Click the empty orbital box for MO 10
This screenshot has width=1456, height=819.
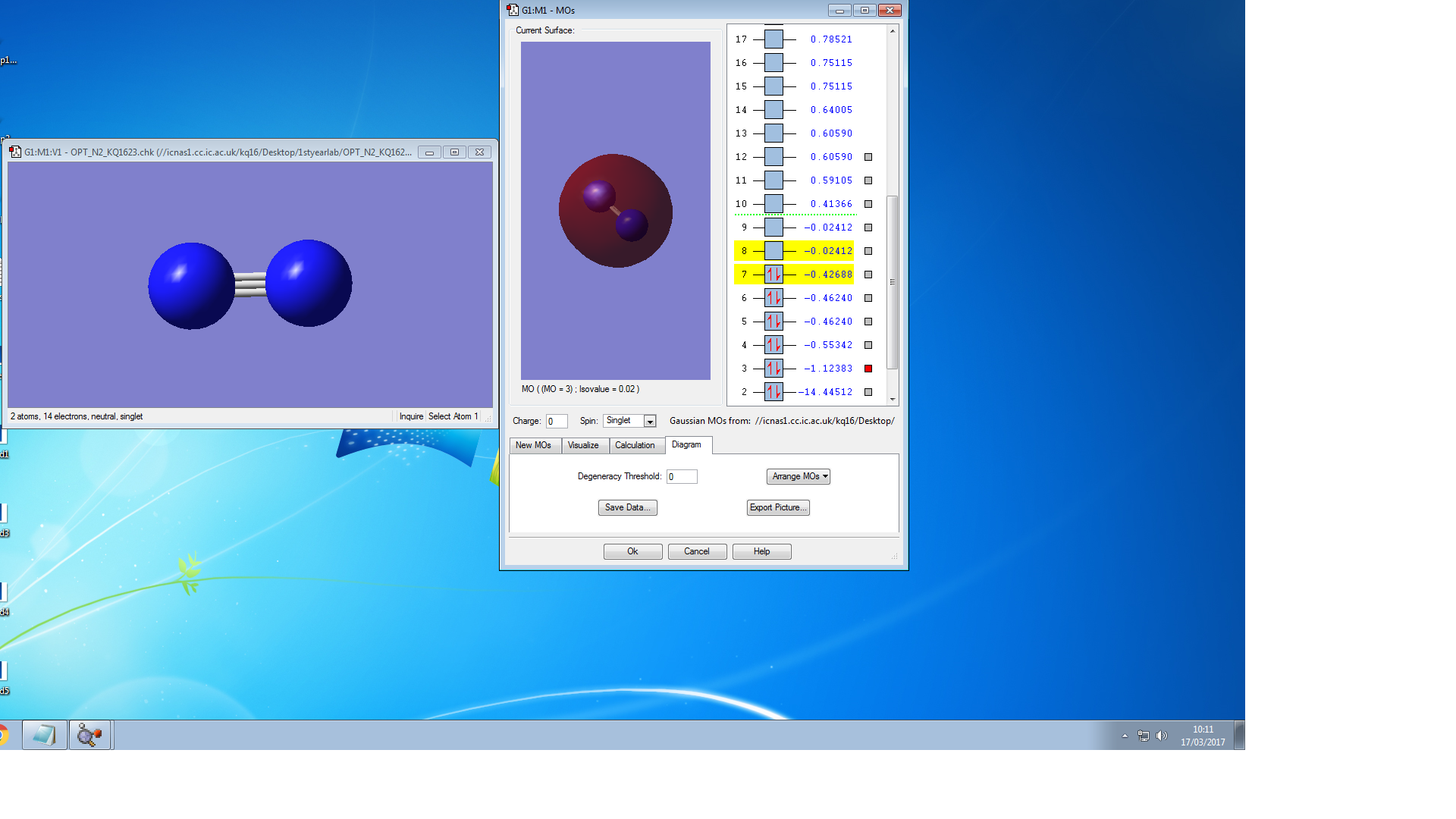click(x=773, y=204)
